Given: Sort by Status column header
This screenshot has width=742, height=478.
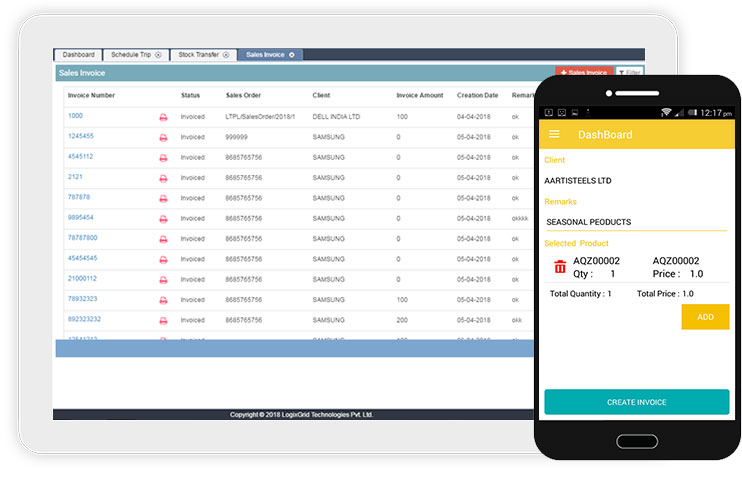Looking at the screenshot, I should [x=190, y=95].
